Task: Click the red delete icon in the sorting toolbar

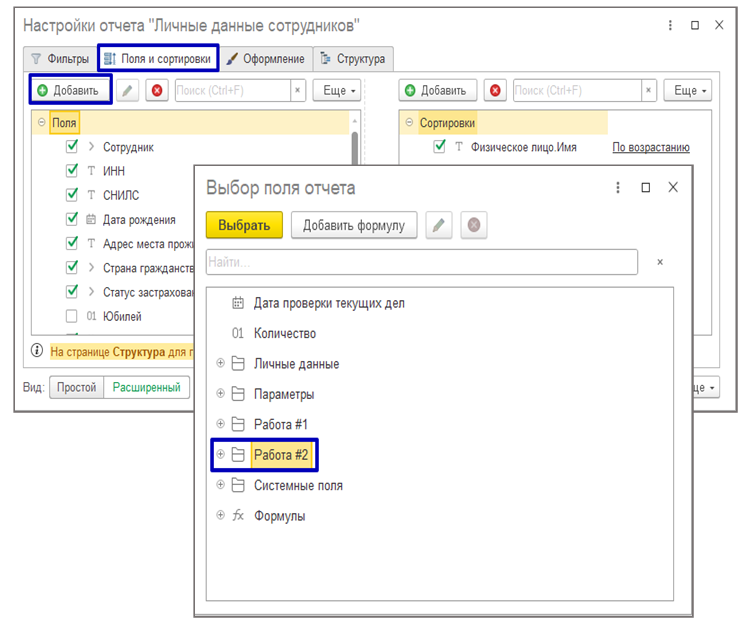Action: pyautogui.click(x=495, y=91)
